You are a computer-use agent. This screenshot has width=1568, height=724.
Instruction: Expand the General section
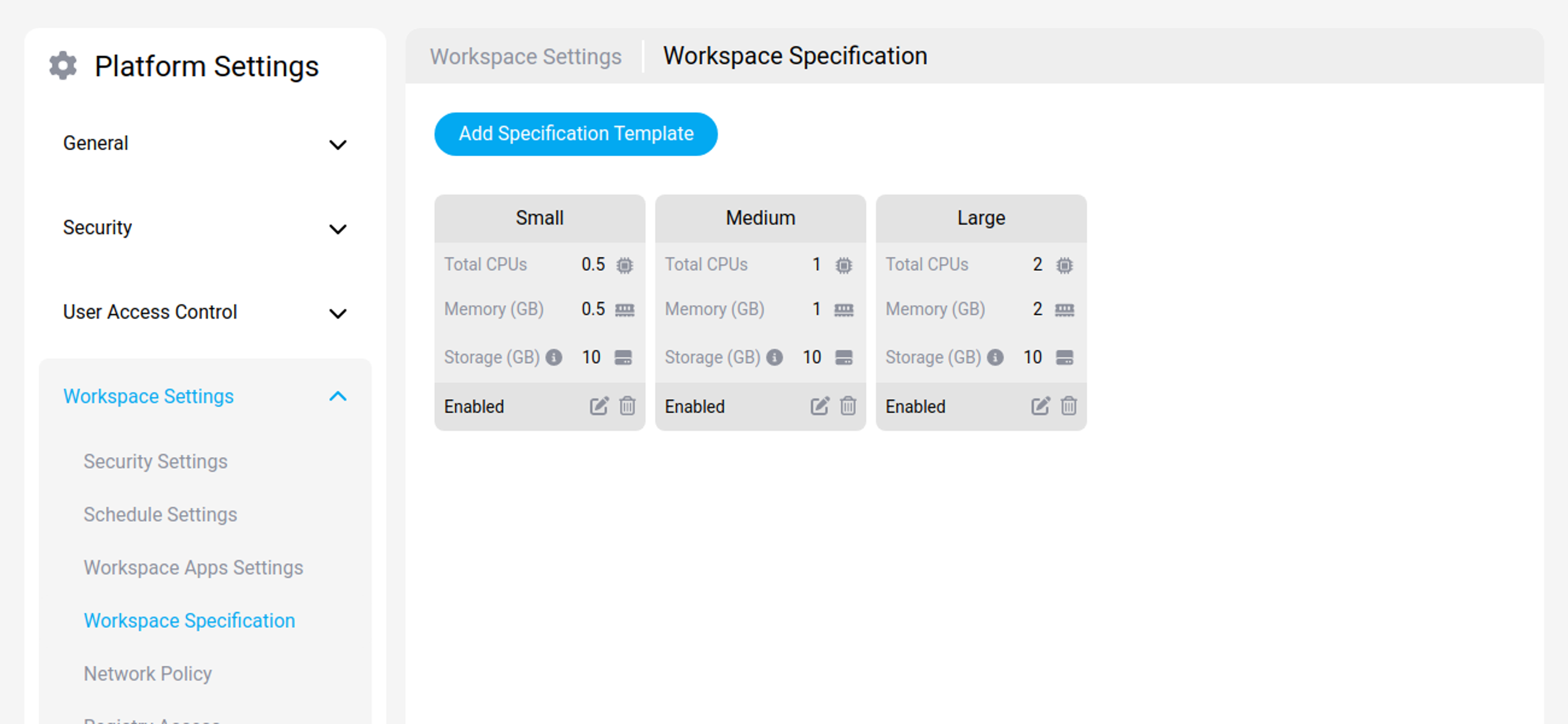click(338, 145)
